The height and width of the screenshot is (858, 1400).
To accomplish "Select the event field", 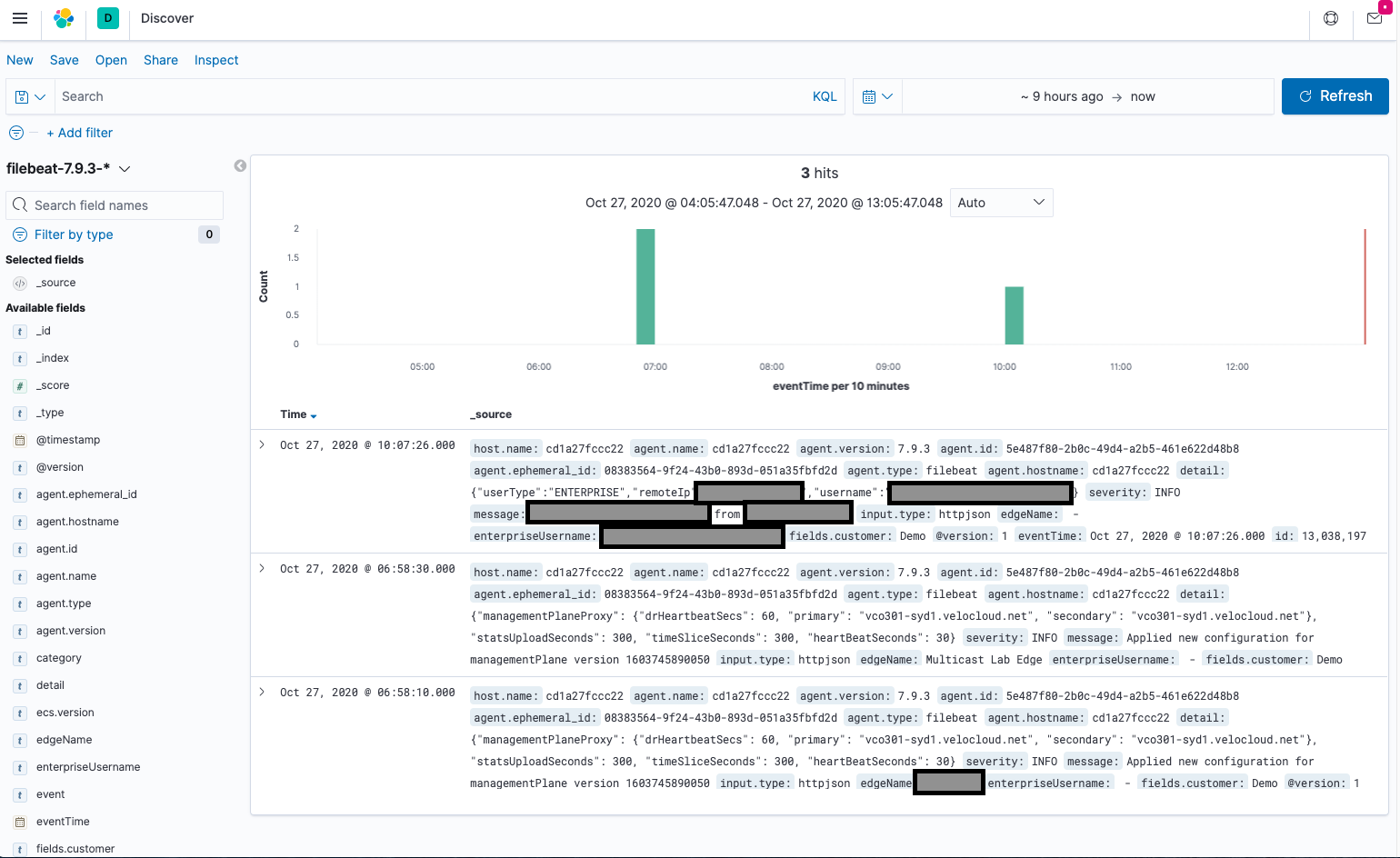I will point(50,794).
